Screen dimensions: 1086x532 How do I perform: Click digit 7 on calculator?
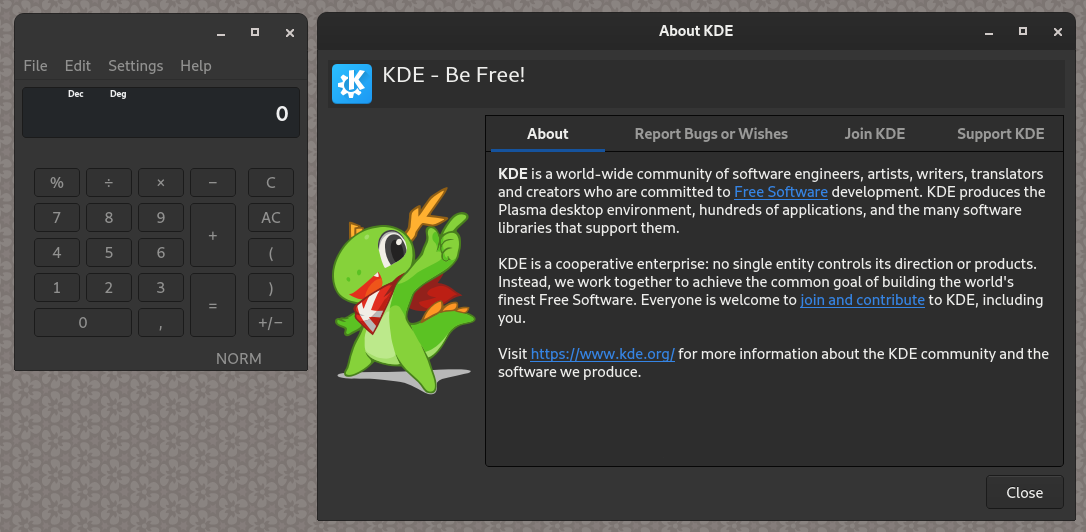coord(57,218)
